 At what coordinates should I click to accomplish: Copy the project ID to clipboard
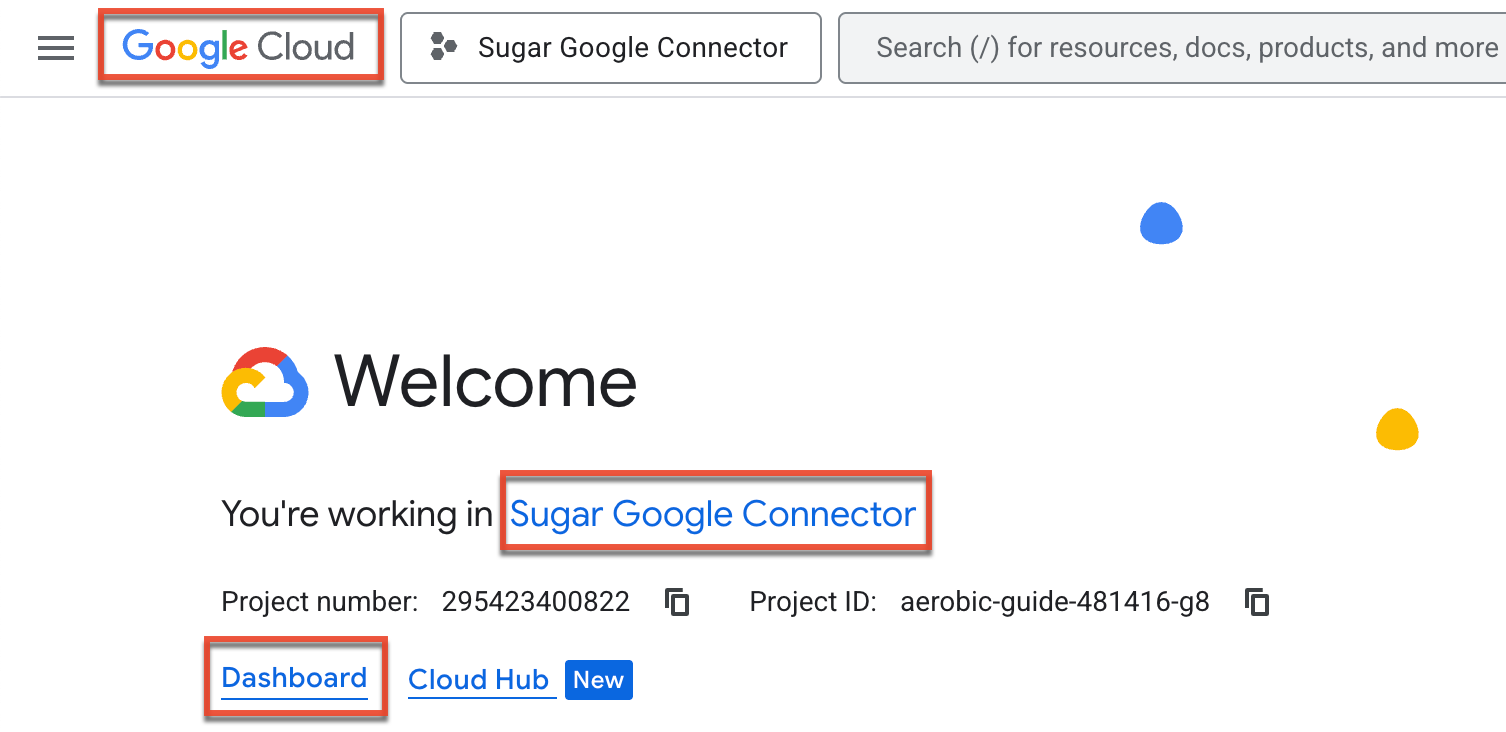pos(1256,602)
